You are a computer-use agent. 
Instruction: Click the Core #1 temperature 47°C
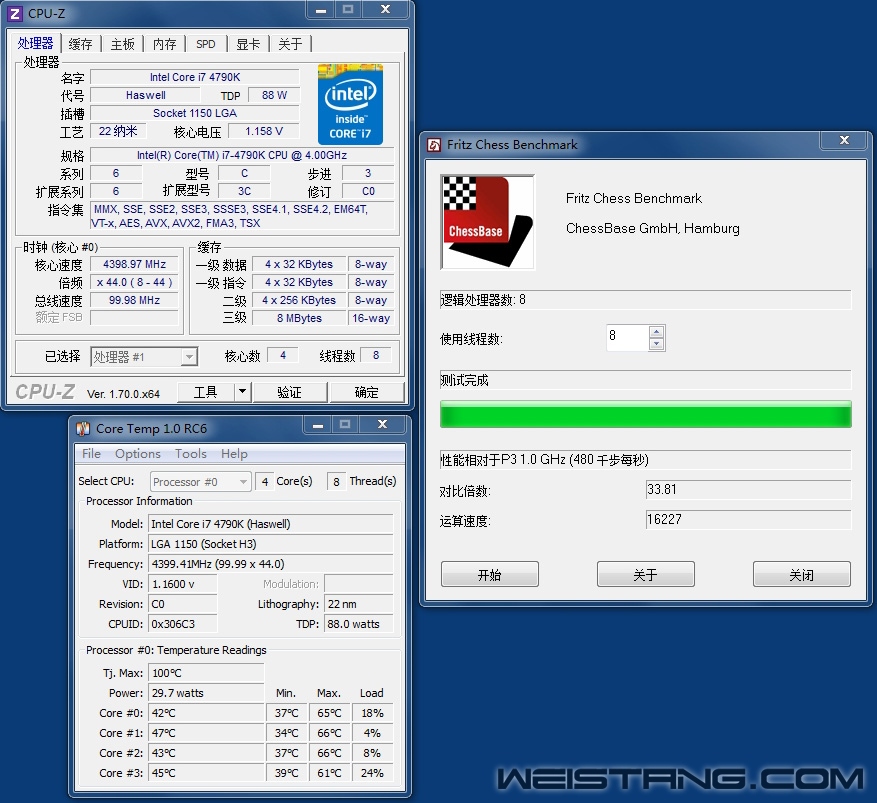(x=206, y=733)
